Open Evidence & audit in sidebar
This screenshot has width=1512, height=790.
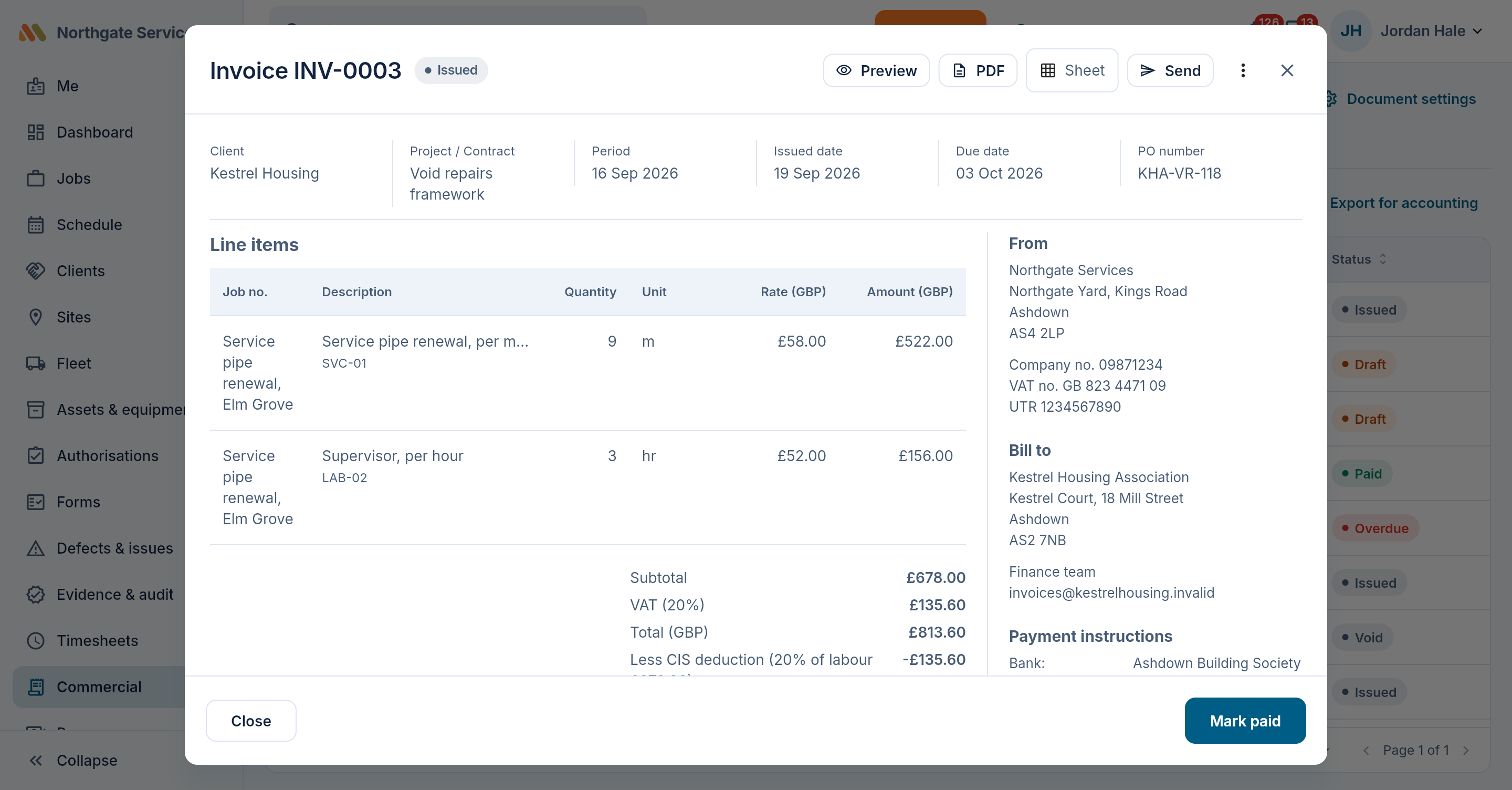(100, 595)
